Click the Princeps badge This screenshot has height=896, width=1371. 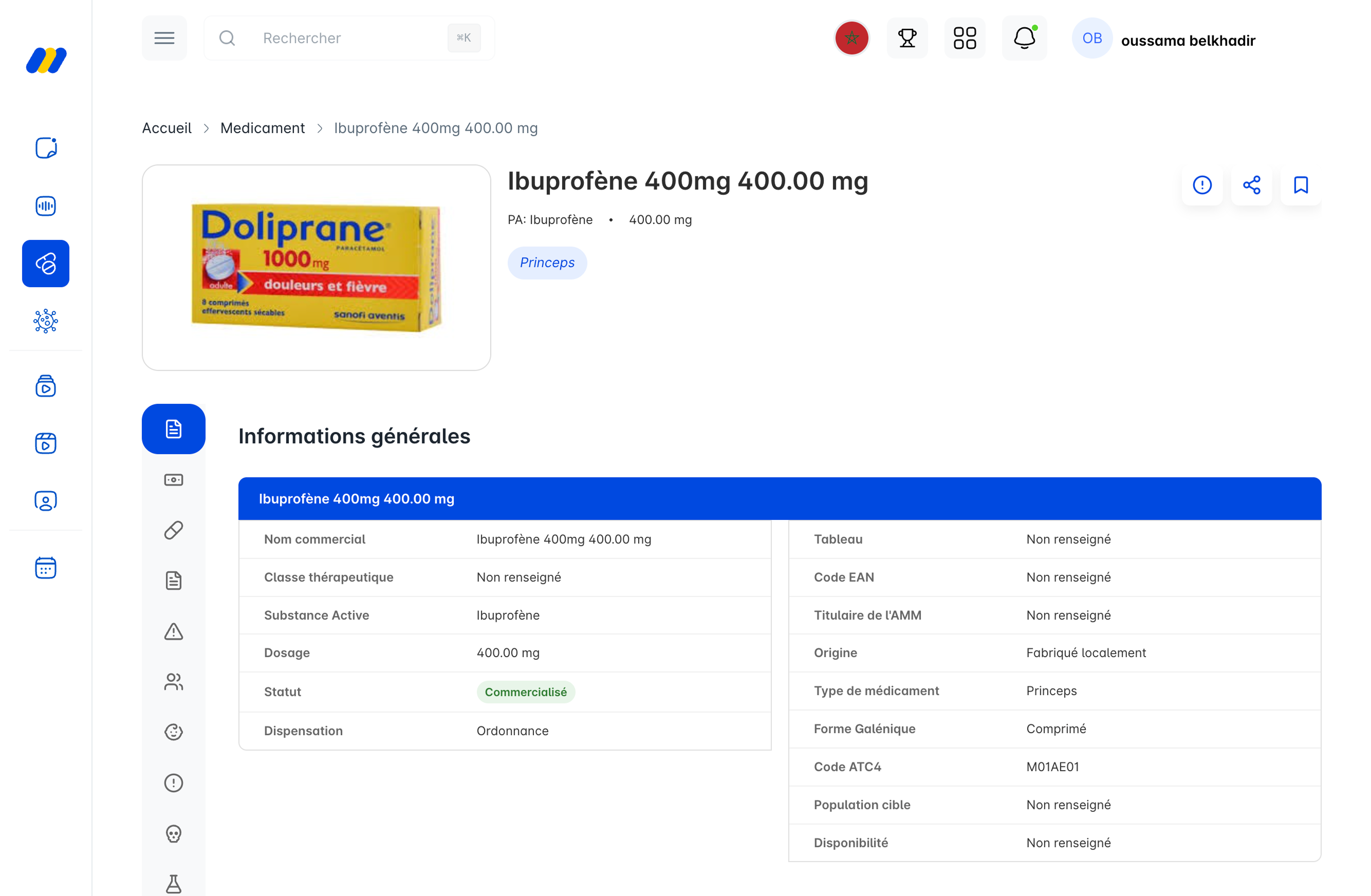click(547, 263)
